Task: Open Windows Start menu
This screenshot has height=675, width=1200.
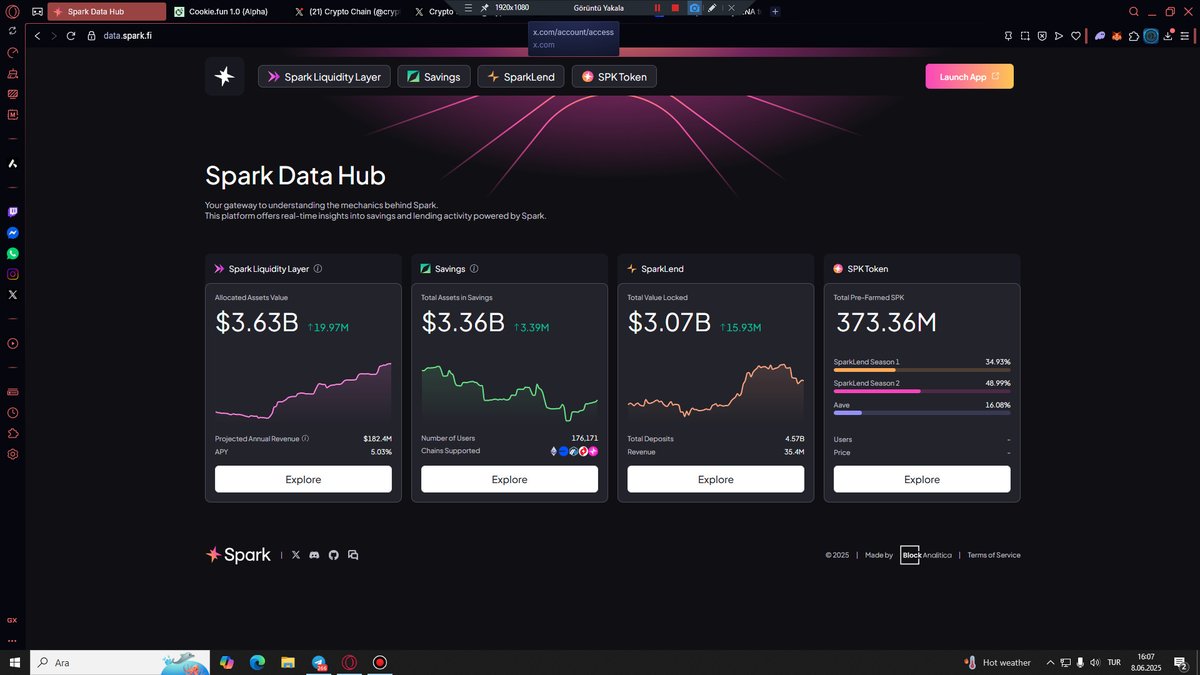Action: tap(15, 662)
